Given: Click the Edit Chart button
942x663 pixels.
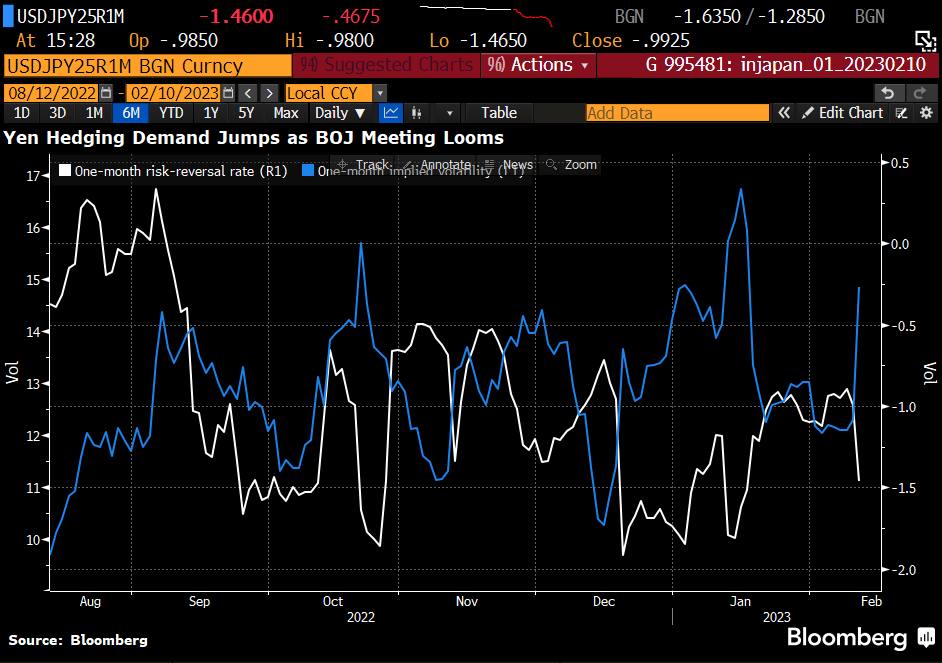Looking at the screenshot, I should (x=843, y=113).
